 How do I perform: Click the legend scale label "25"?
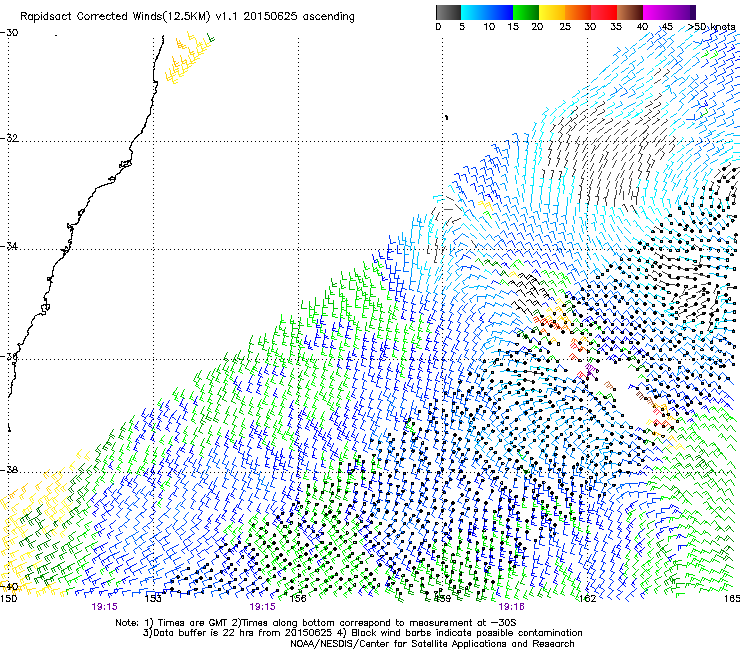pyautogui.click(x=565, y=27)
